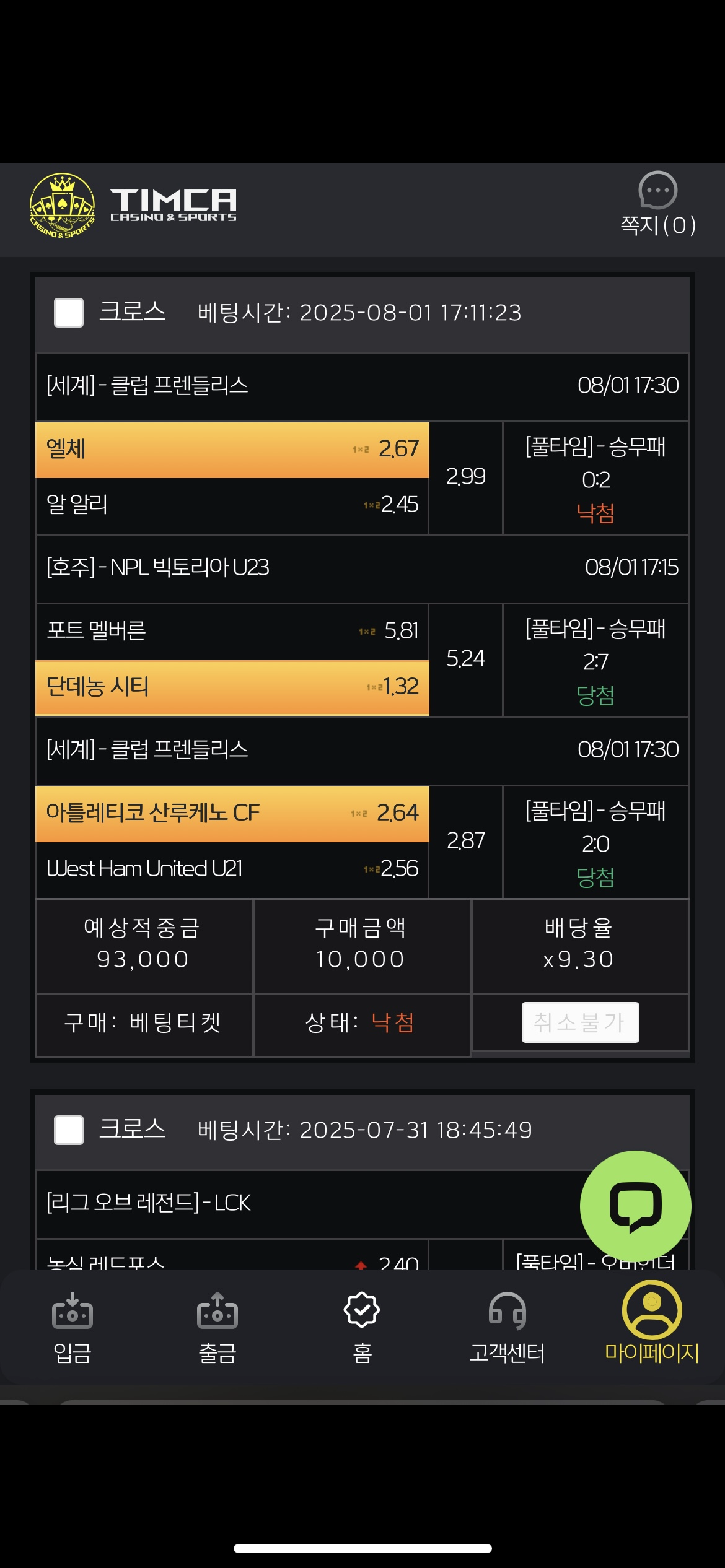The height and width of the screenshot is (1568, 725).
Task: Select West Ham United U21 option
Action: point(232,869)
